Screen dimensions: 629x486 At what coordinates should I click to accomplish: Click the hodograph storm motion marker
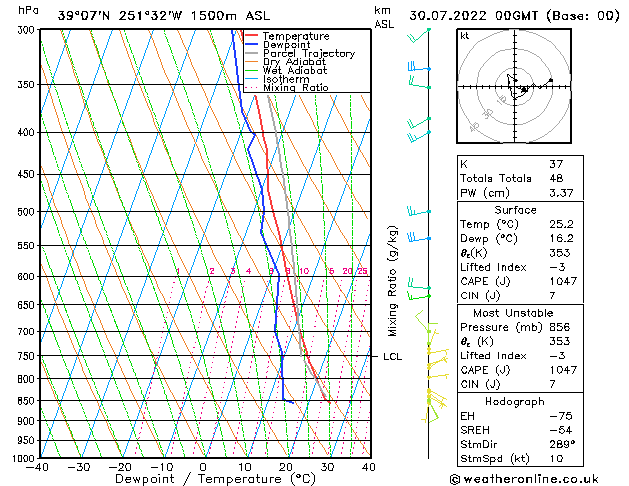(x=524, y=90)
